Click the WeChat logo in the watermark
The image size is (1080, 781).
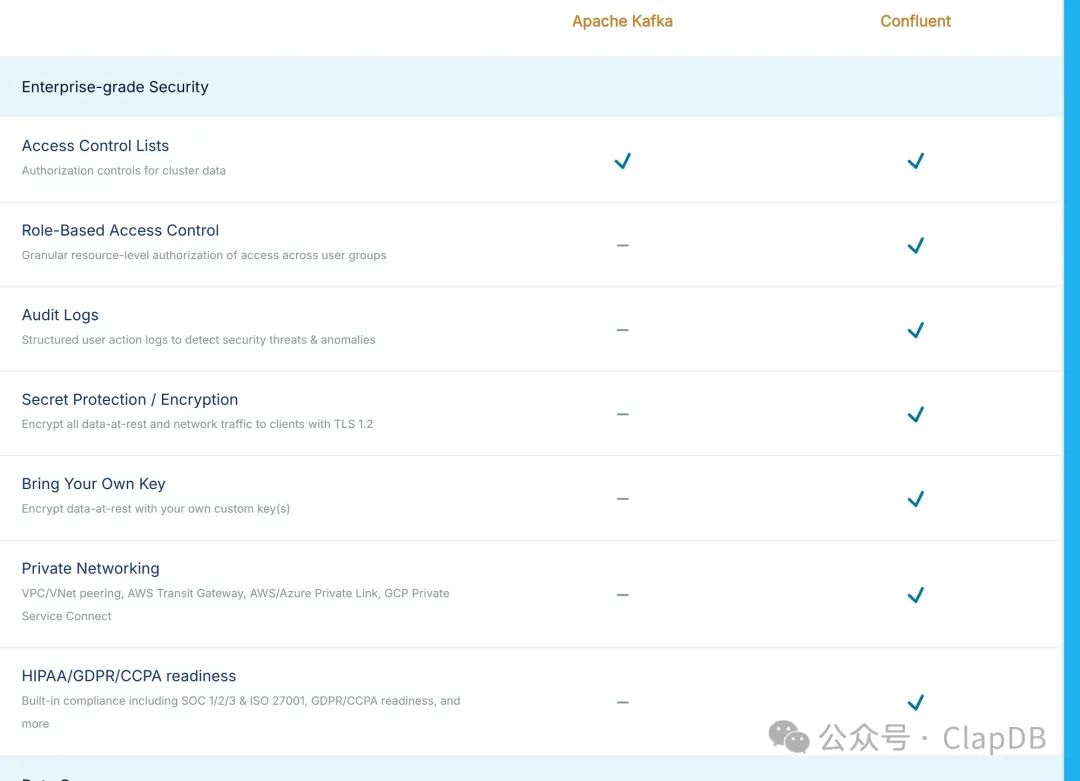[x=789, y=737]
